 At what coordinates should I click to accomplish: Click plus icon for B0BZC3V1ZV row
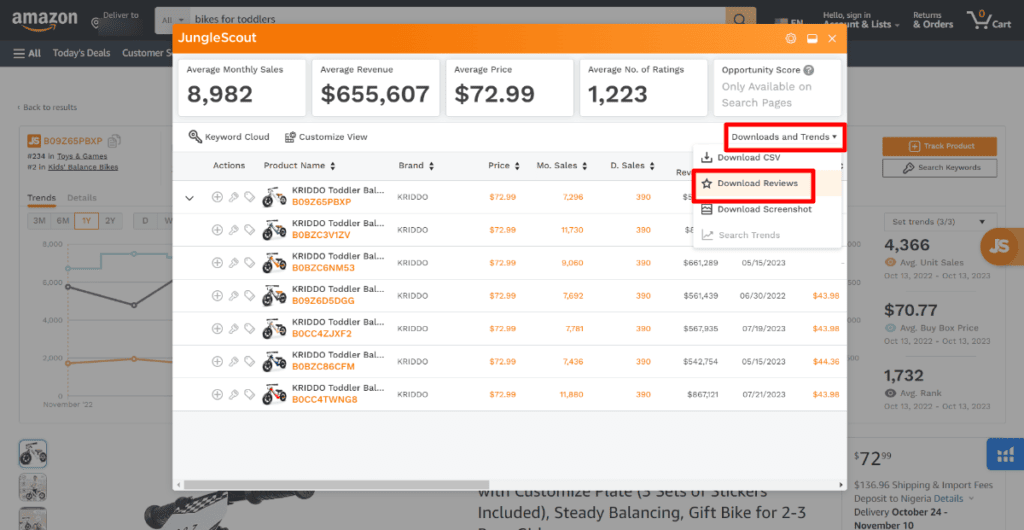(217, 230)
